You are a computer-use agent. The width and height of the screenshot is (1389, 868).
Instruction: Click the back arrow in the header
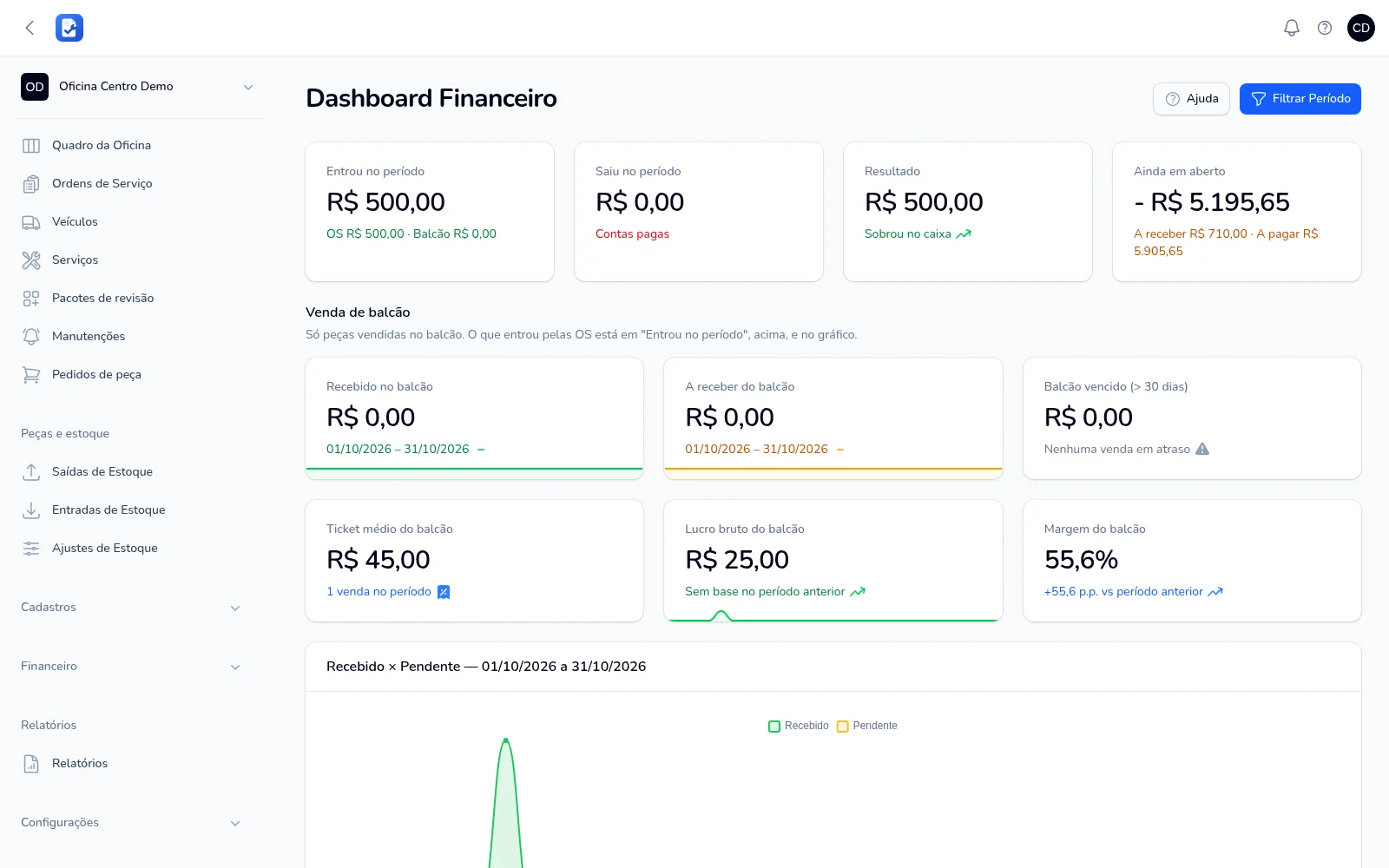tap(30, 28)
